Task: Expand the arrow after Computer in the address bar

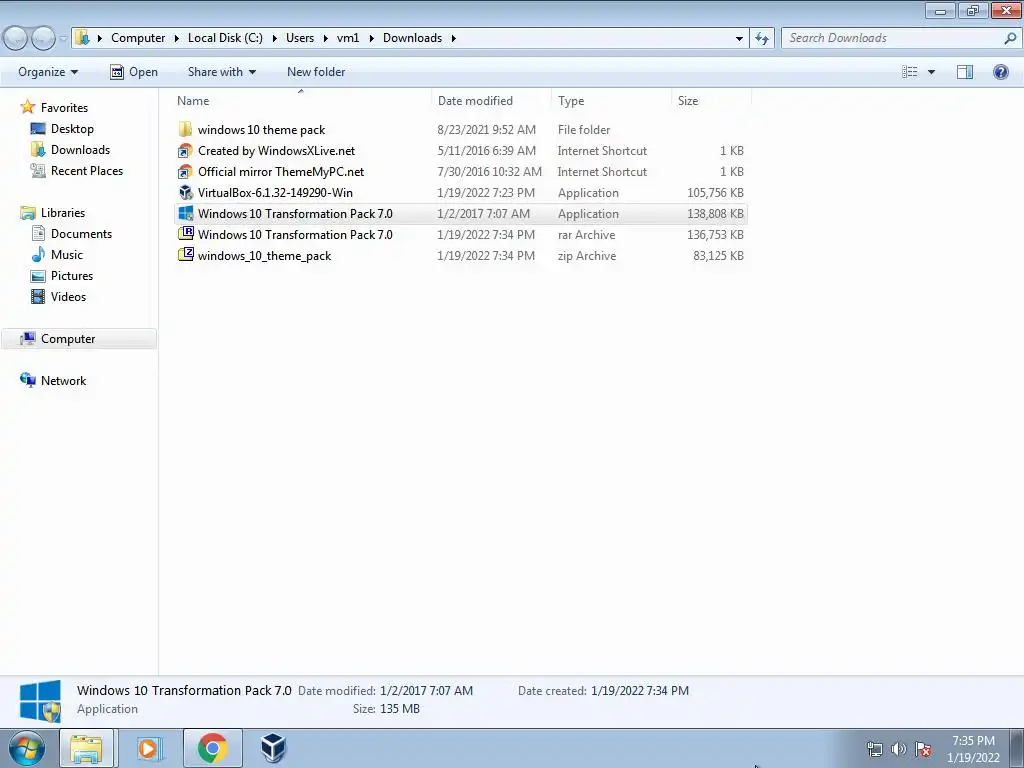Action: tap(176, 39)
